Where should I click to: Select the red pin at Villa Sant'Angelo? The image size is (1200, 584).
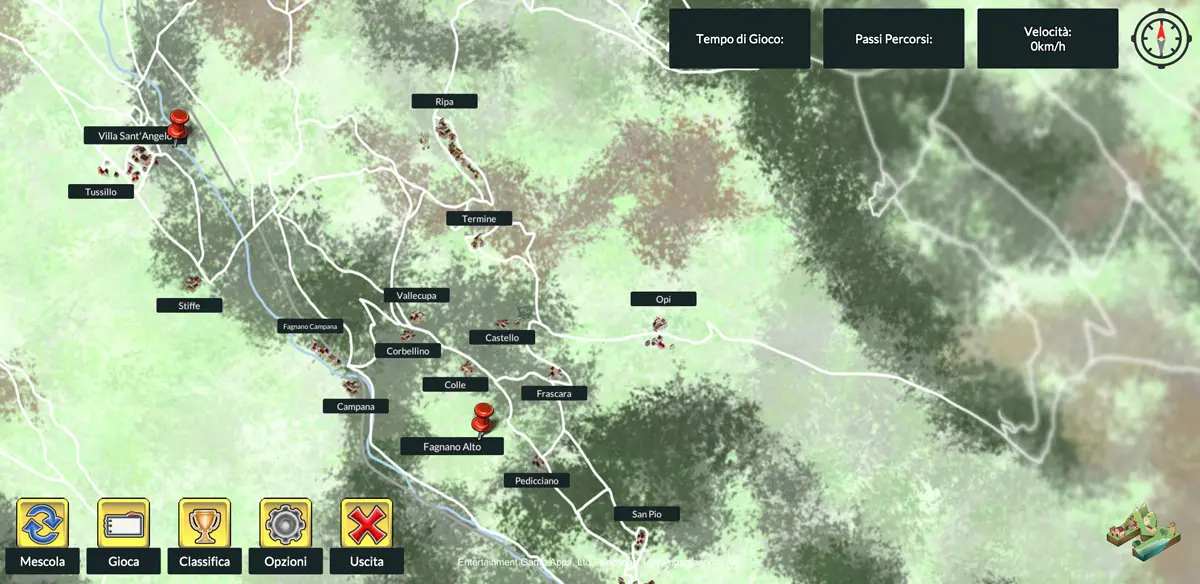coord(179,126)
